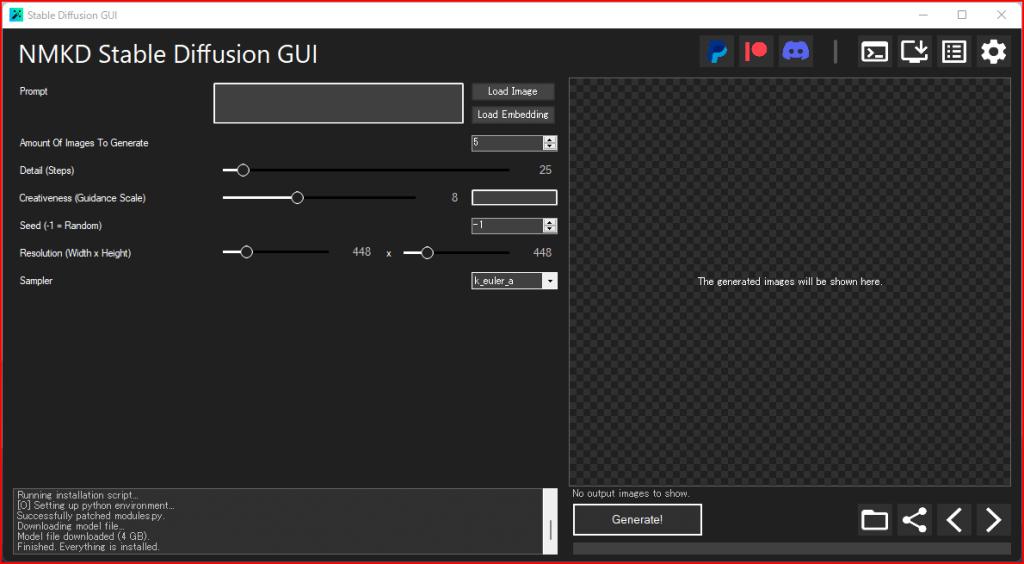Click the generated images preview area
Image resolution: width=1024 pixels, height=564 pixels.
790,282
